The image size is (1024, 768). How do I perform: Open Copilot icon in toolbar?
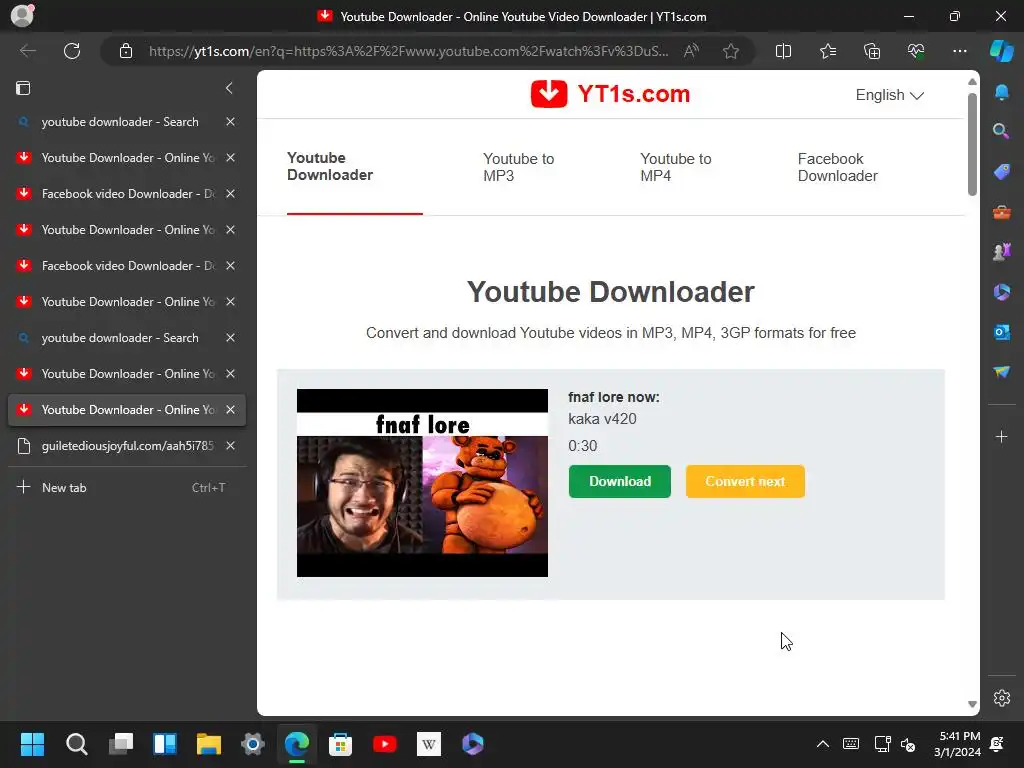tap(1002, 51)
